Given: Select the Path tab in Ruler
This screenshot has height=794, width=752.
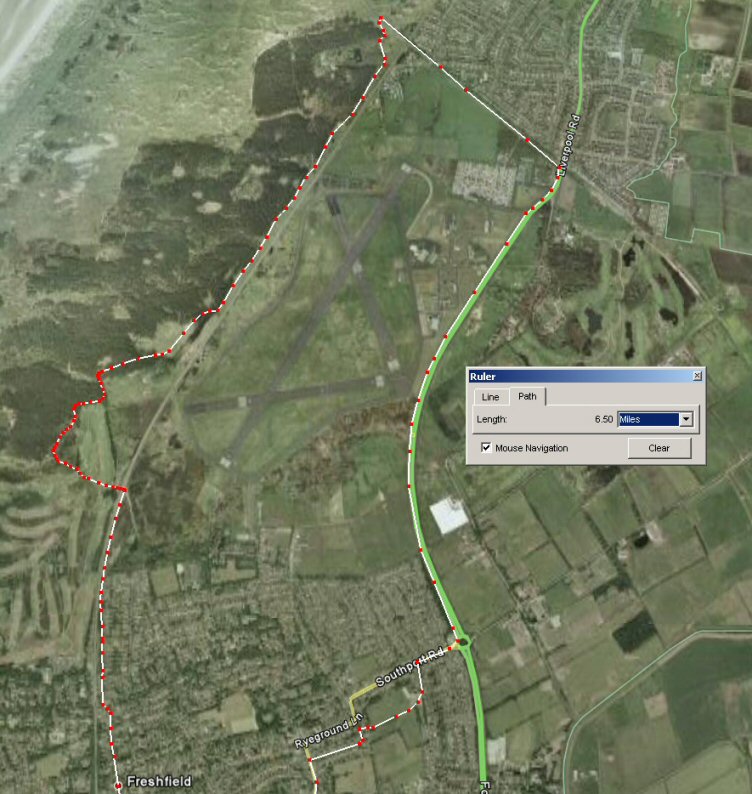Looking at the screenshot, I should pyautogui.click(x=527, y=396).
